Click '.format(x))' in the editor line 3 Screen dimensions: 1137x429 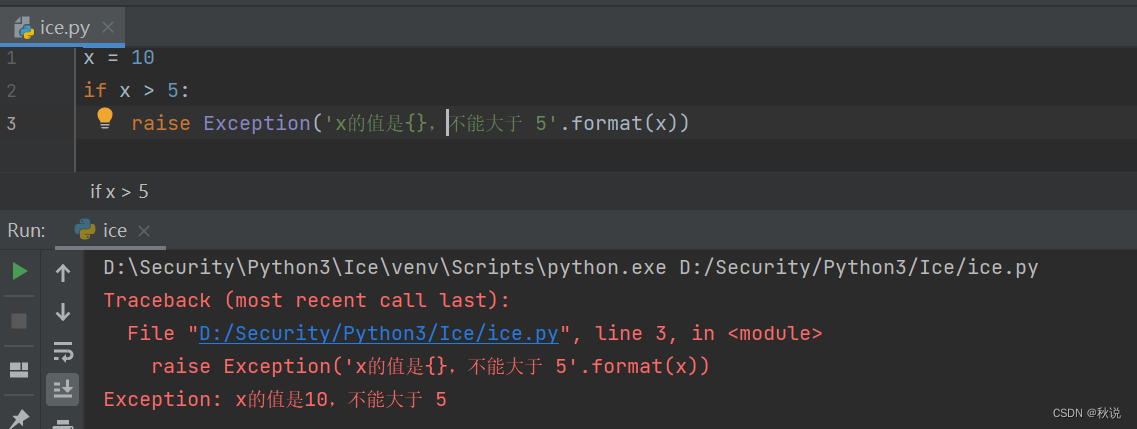pyautogui.click(x=623, y=124)
